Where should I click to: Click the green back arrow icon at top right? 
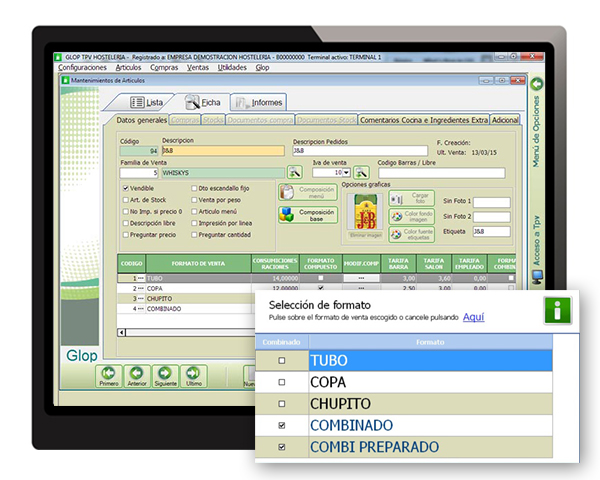click(x=537, y=83)
